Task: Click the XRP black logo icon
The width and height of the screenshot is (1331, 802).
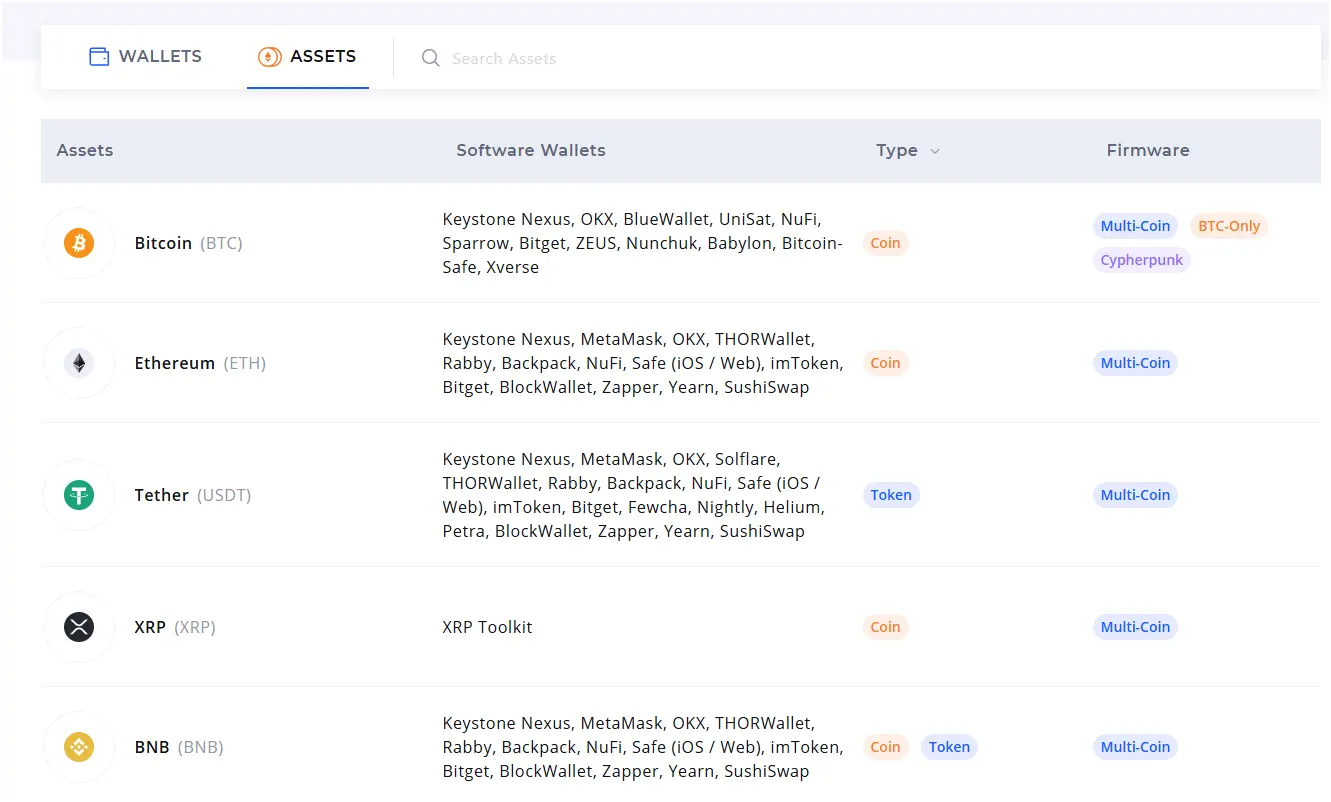Action: pos(79,627)
